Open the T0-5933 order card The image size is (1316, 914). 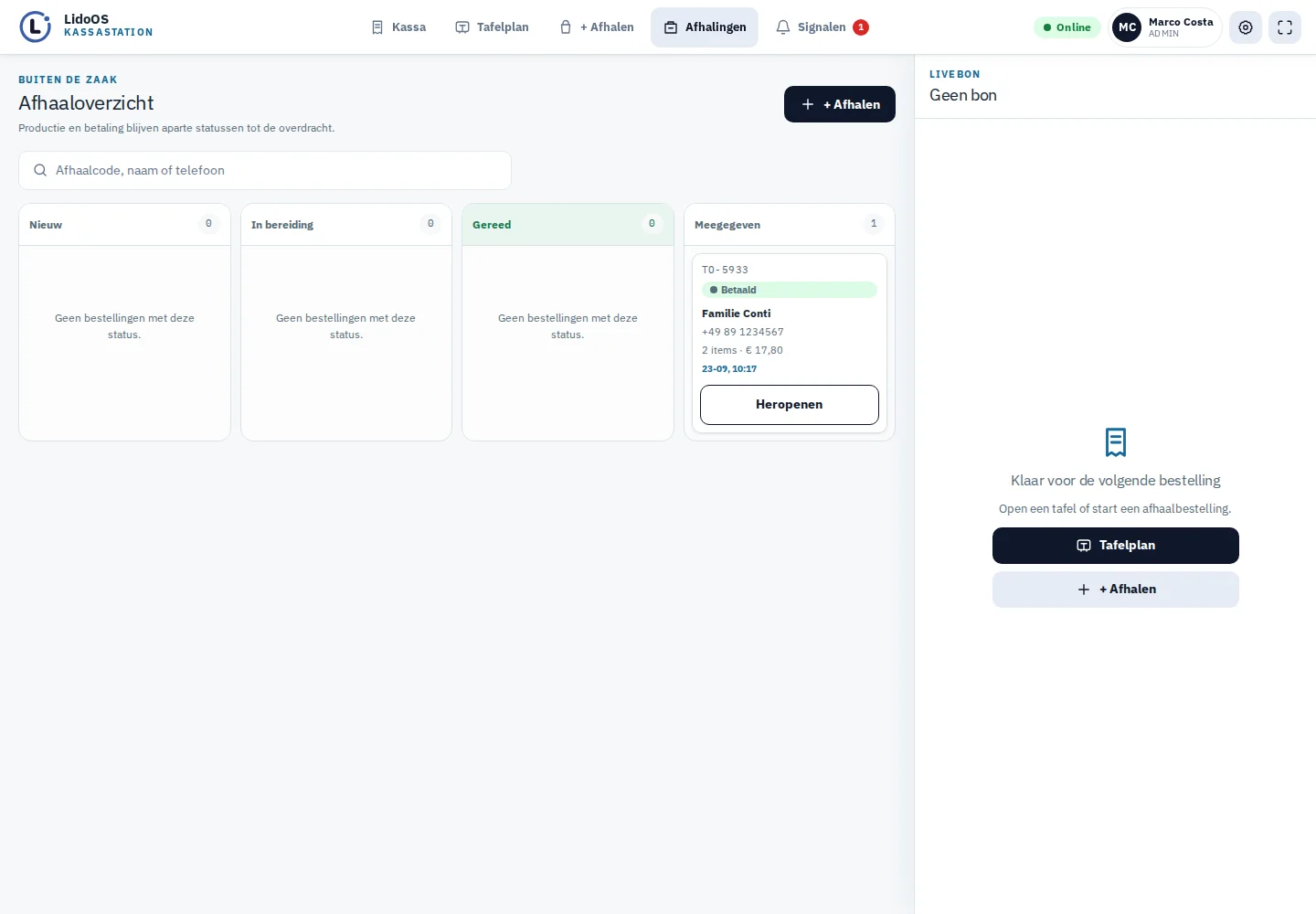pyautogui.click(x=790, y=343)
